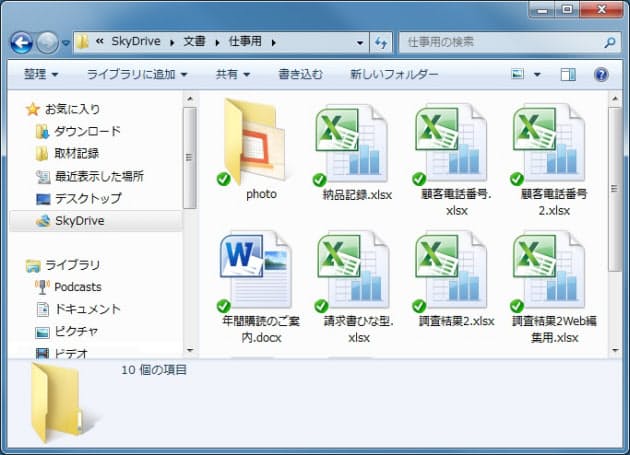Click the 書き込む toolbar item

[x=300, y=75]
